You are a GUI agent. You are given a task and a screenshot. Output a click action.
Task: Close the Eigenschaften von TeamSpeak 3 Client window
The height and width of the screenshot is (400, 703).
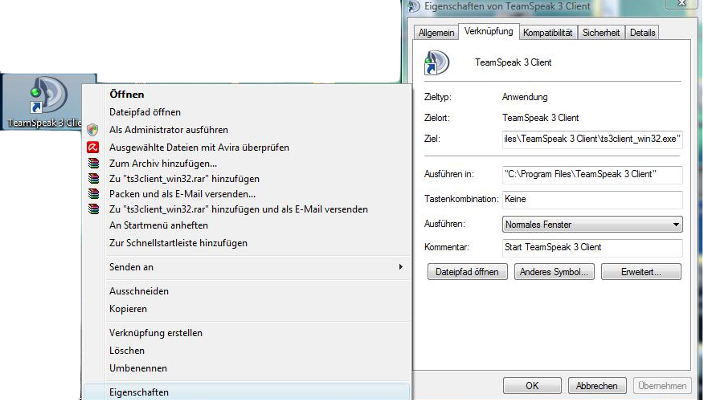tap(682, 3)
